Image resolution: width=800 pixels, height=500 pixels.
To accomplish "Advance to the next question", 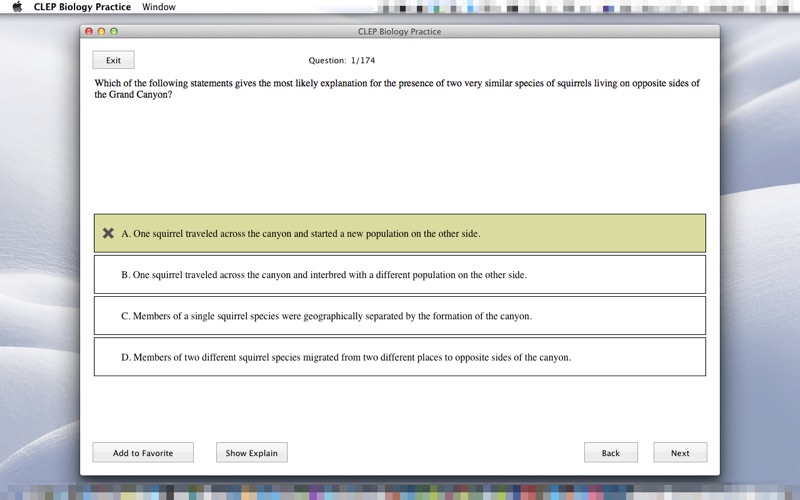I will tap(680, 453).
